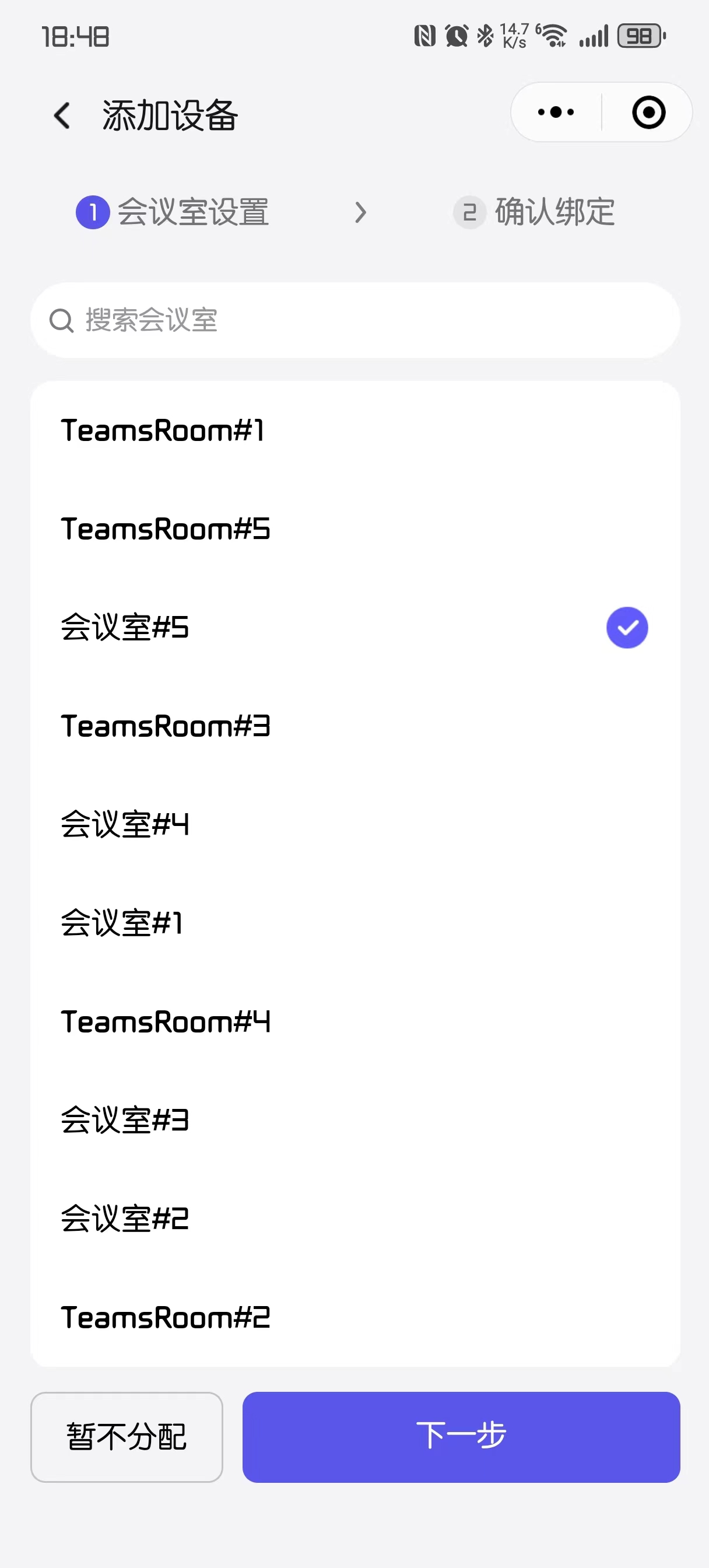Tap the step 2 number badge
The image size is (709, 1568).
(x=469, y=212)
